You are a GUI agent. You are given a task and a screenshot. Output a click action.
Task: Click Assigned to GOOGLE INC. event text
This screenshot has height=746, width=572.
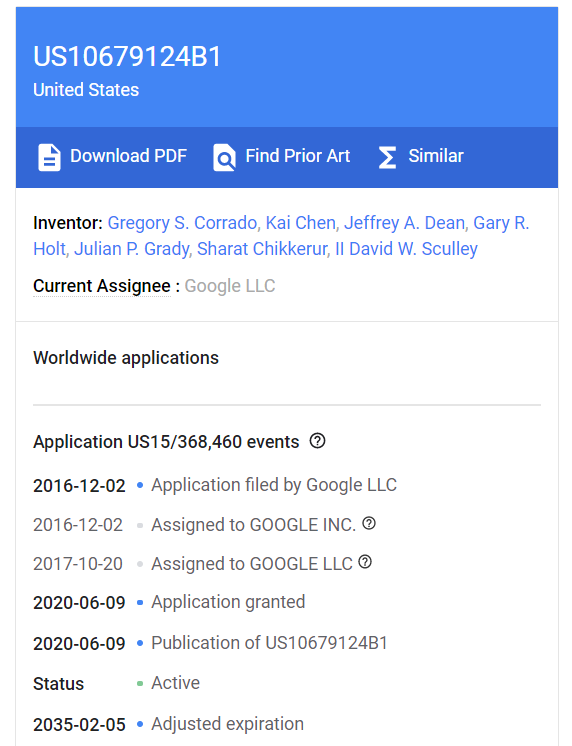point(254,525)
